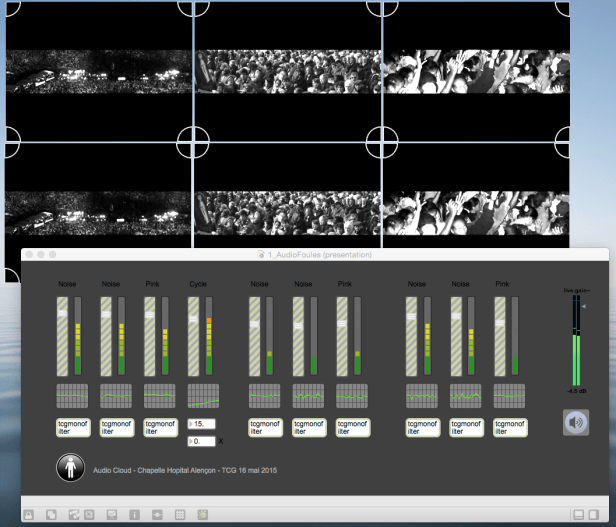Toggle the grid icon in bottom toolbar
616x527 pixels.
[x=179, y=514]
